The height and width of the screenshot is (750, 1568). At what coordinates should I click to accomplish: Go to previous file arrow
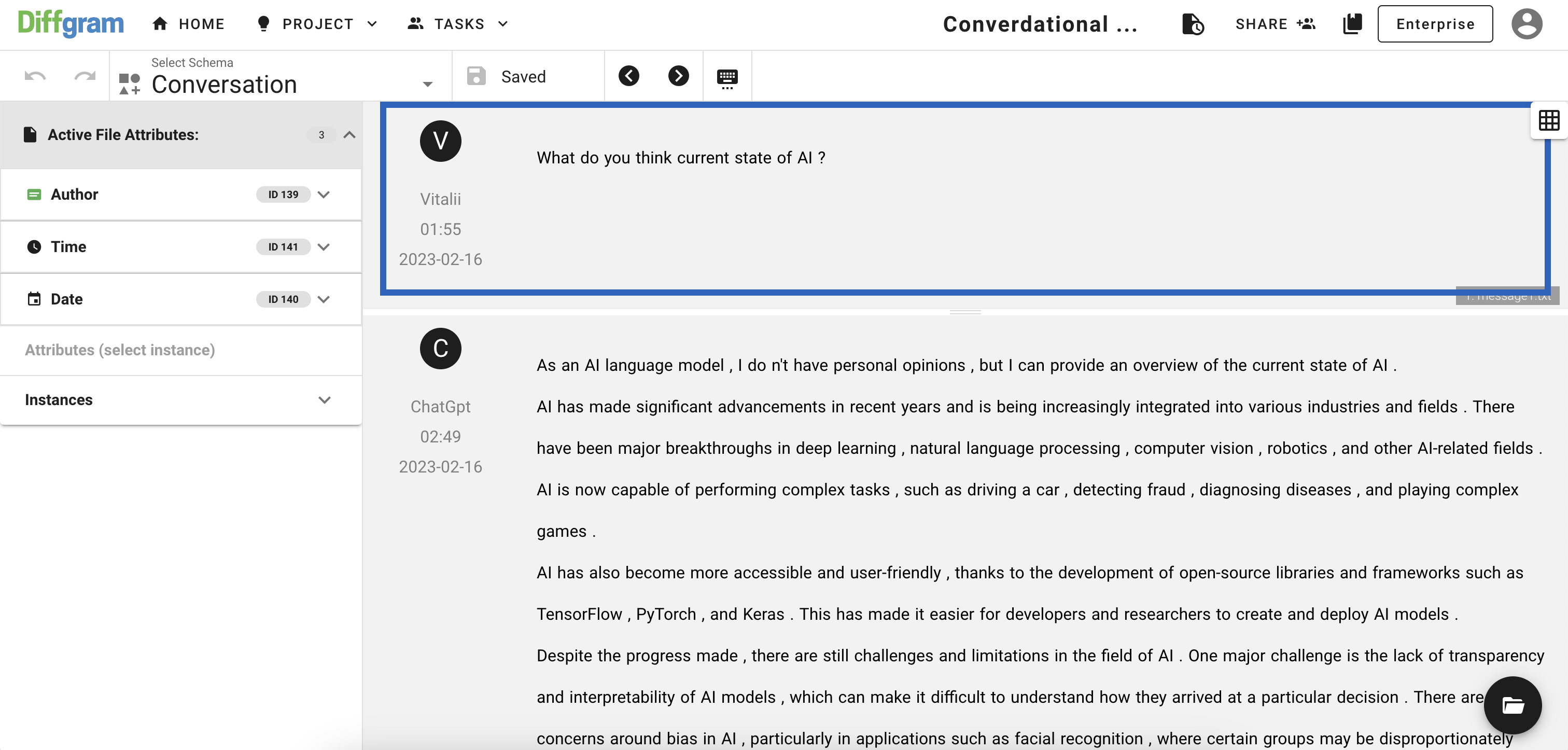click(629, 76)
